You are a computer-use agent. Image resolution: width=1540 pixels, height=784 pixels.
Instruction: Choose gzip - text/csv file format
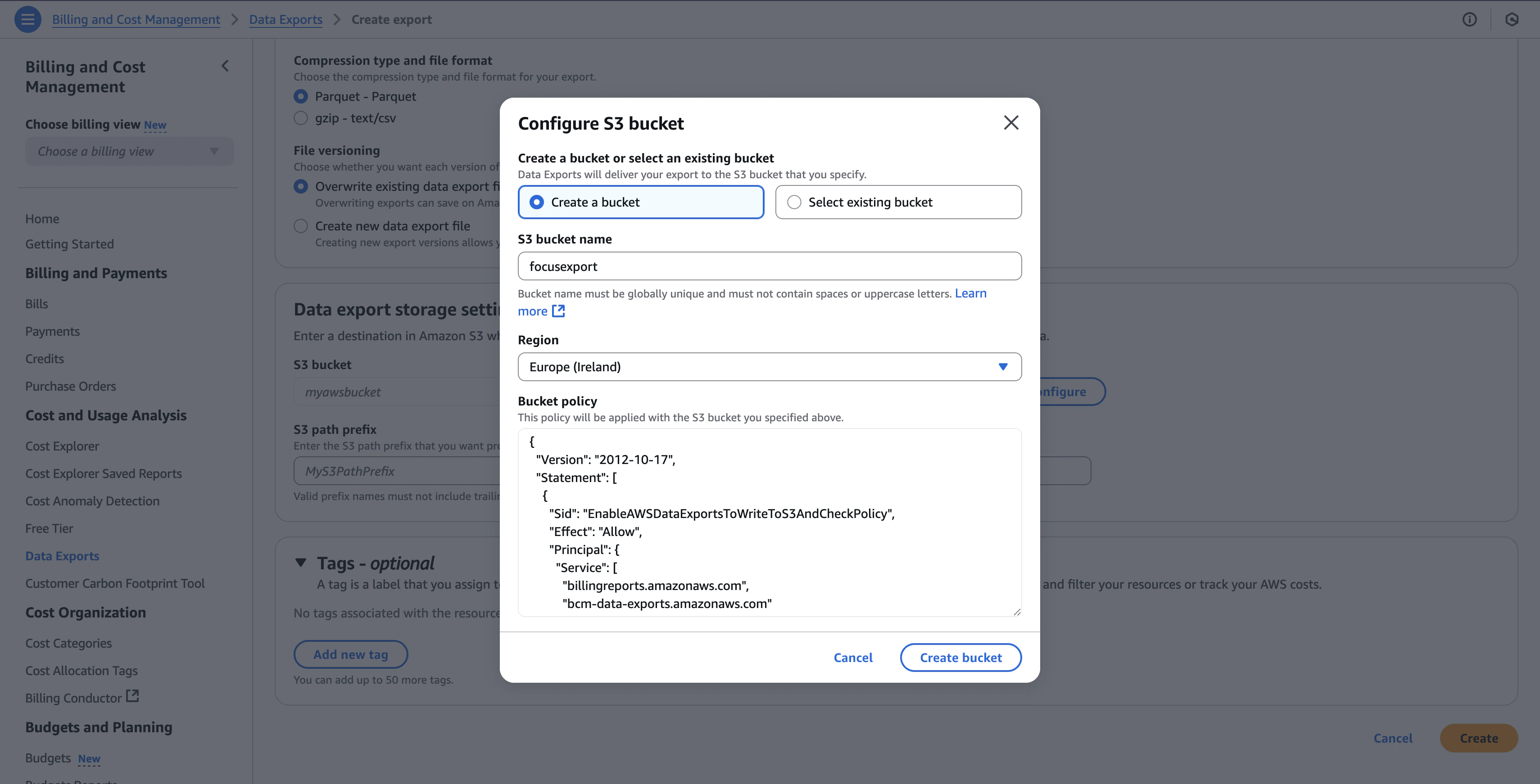pos(301,118)
